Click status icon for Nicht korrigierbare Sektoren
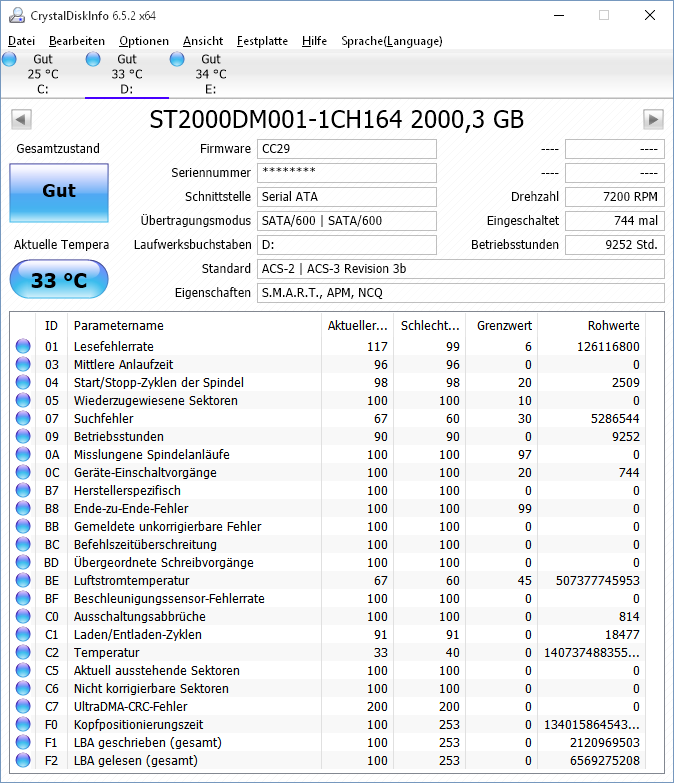Screen dimensions: 674x783 pyautogui.click(x=23, y=688)
